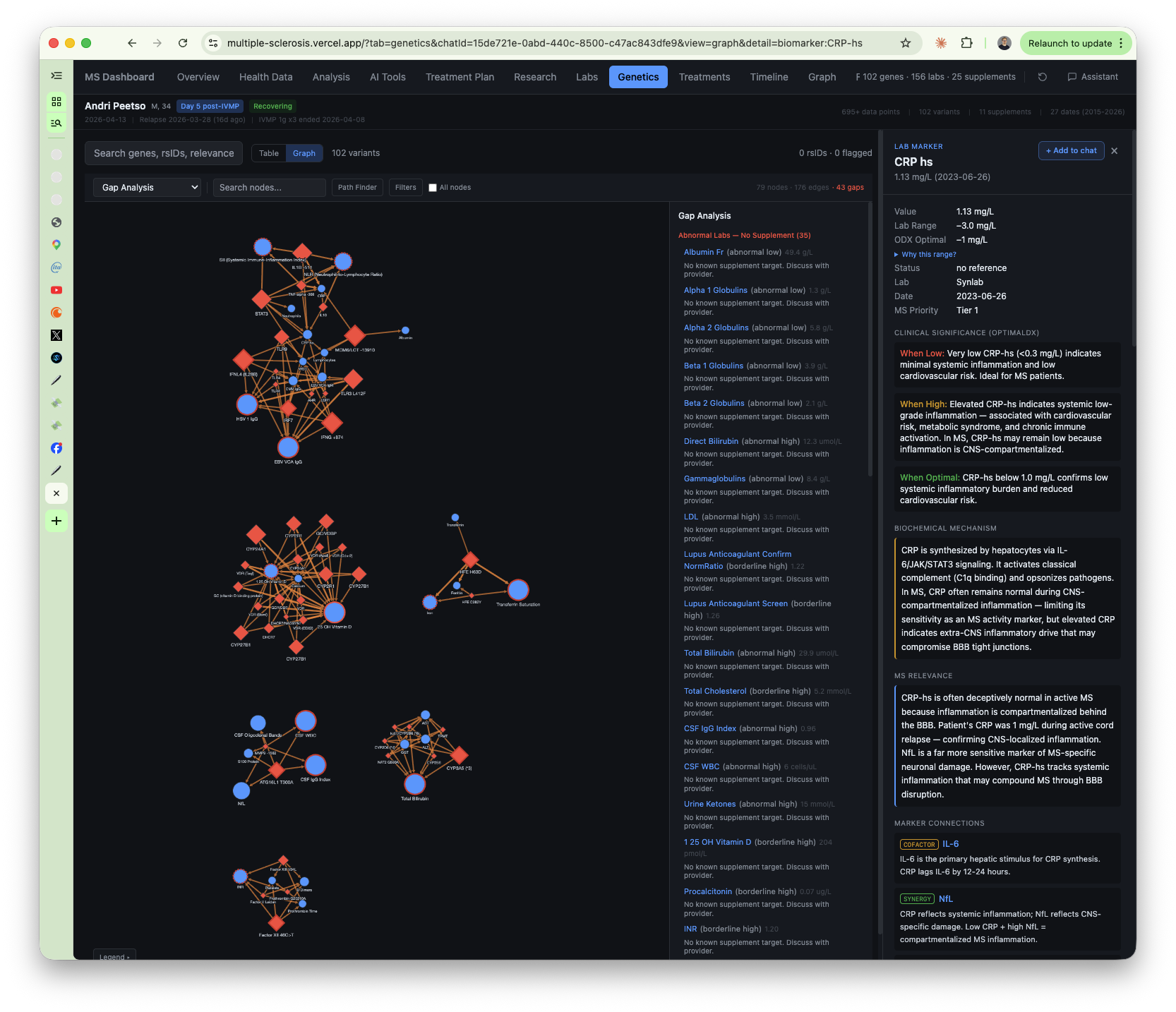Click the 'Search nodes...' input field
This screenshot has height=1012, width=1176.
tap(269, 187)
